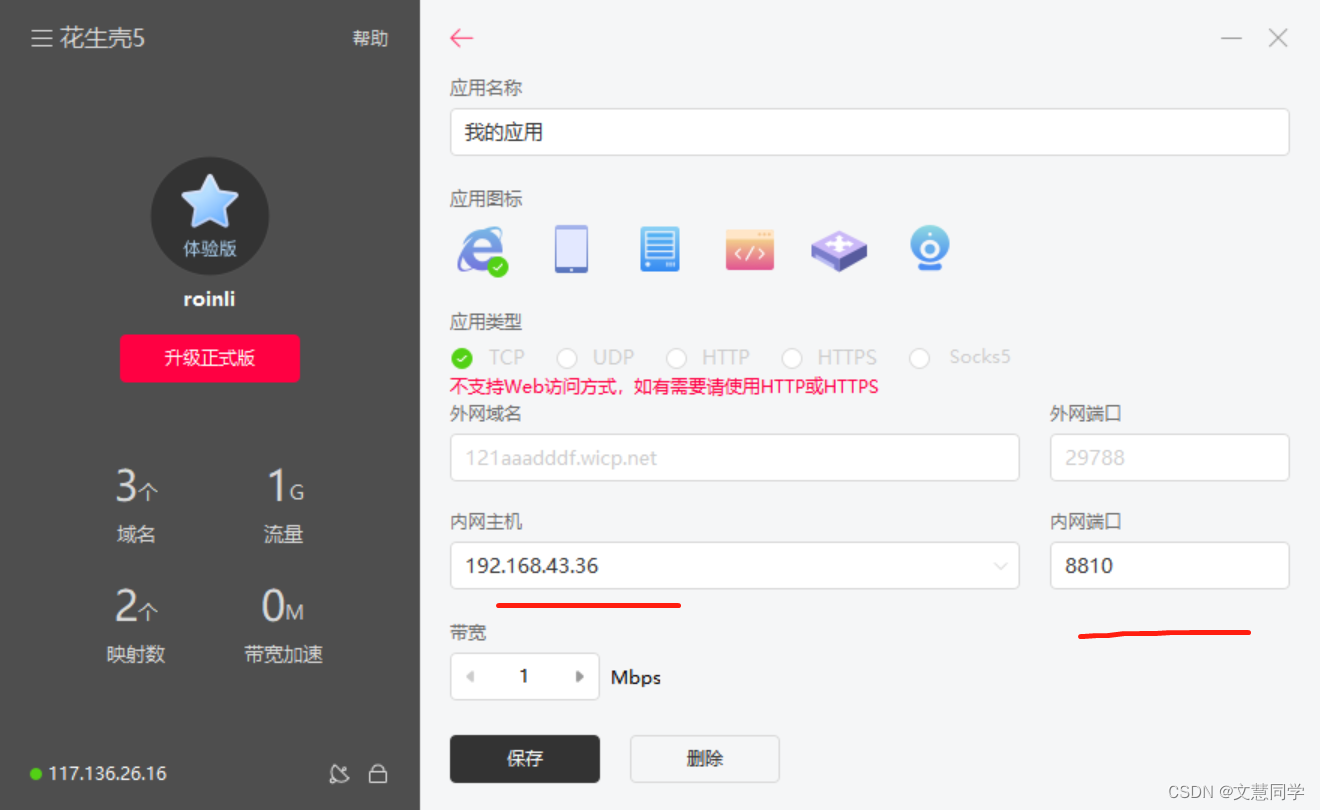Image resolution: width=1320 pixels, height=810 pixels.
Task: Select the Internet Explorer browser app icon
Action: click(481, 249)
